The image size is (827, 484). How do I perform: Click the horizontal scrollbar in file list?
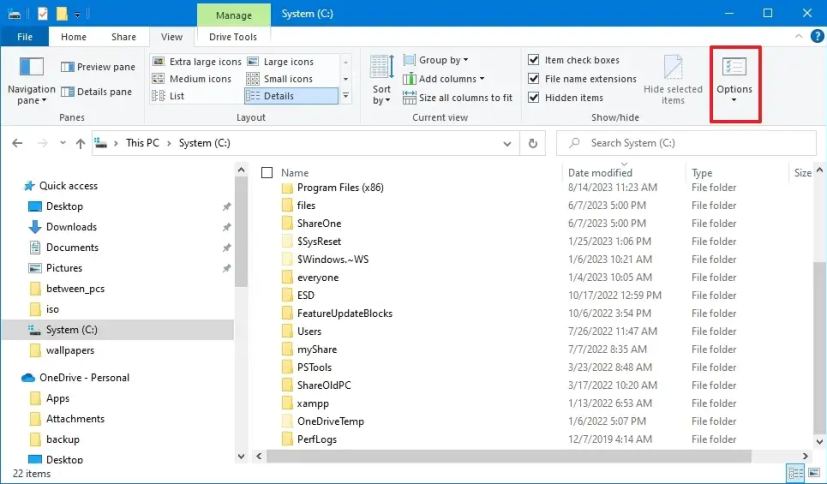(508, 456)
